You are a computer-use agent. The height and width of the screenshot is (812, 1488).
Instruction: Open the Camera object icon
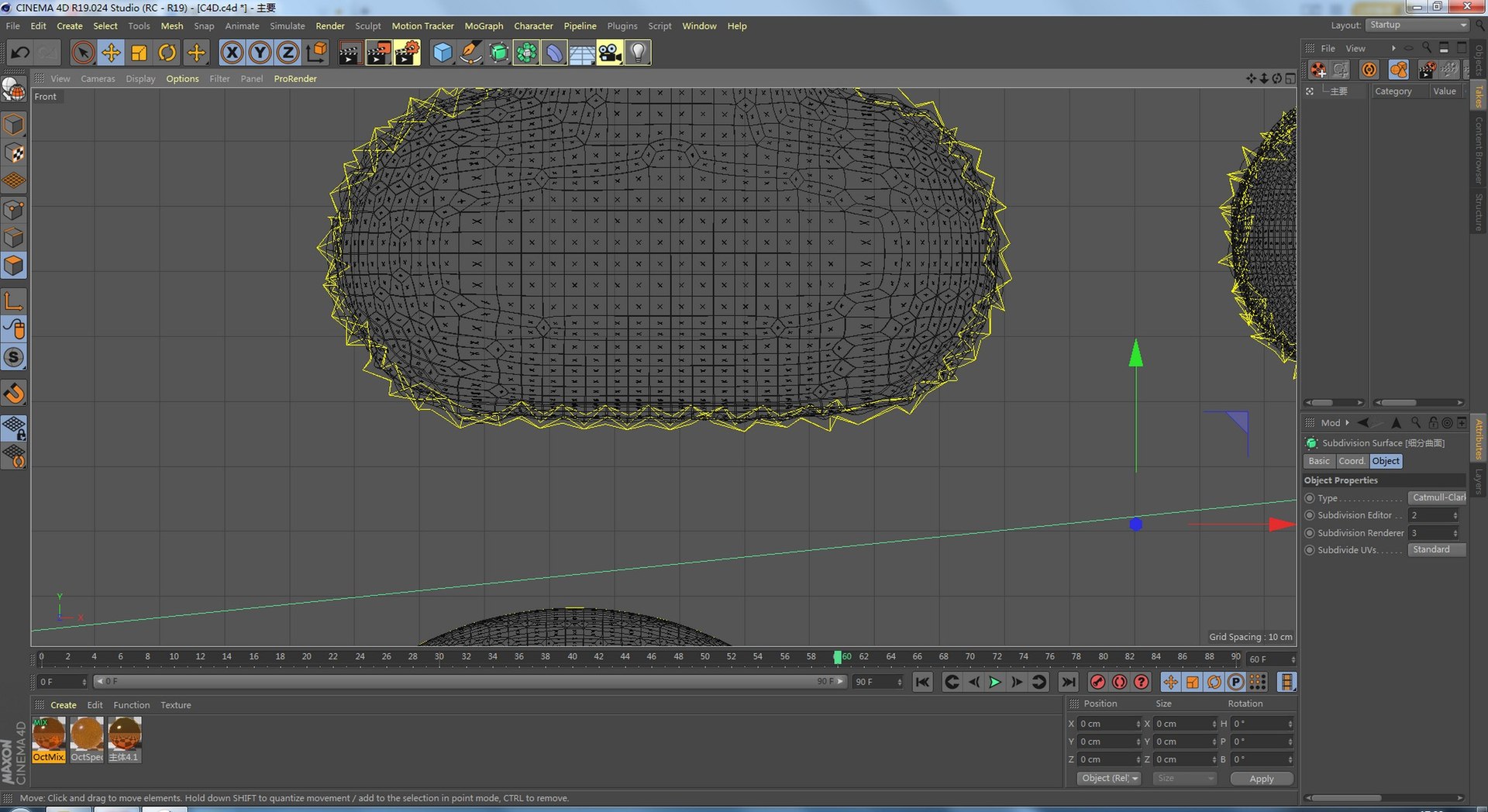(x=609, y=53)
